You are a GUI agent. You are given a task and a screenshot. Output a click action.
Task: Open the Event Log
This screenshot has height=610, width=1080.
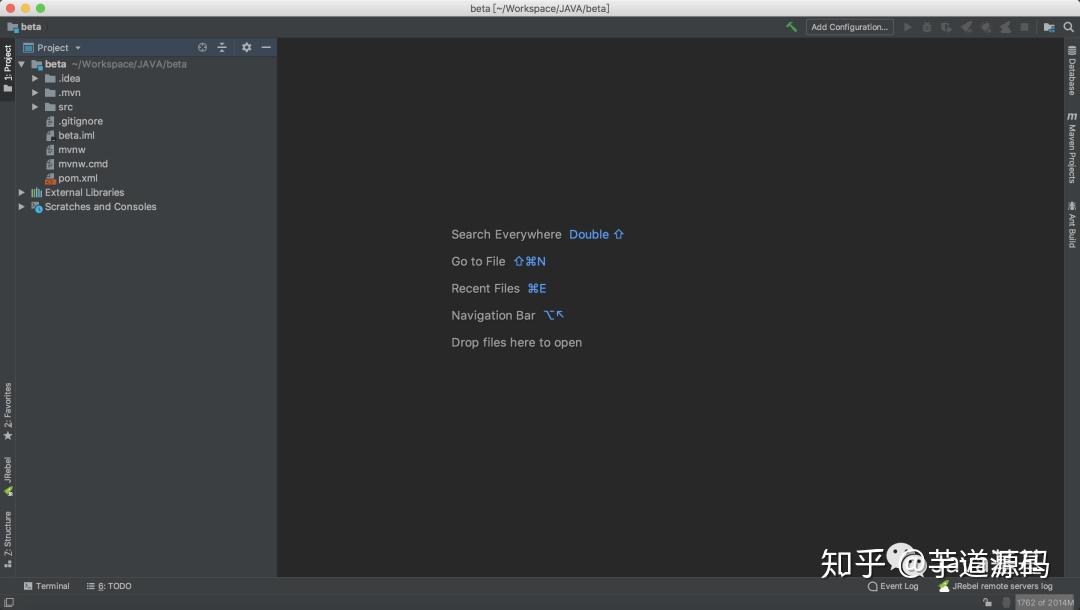[x=893, y=587]
